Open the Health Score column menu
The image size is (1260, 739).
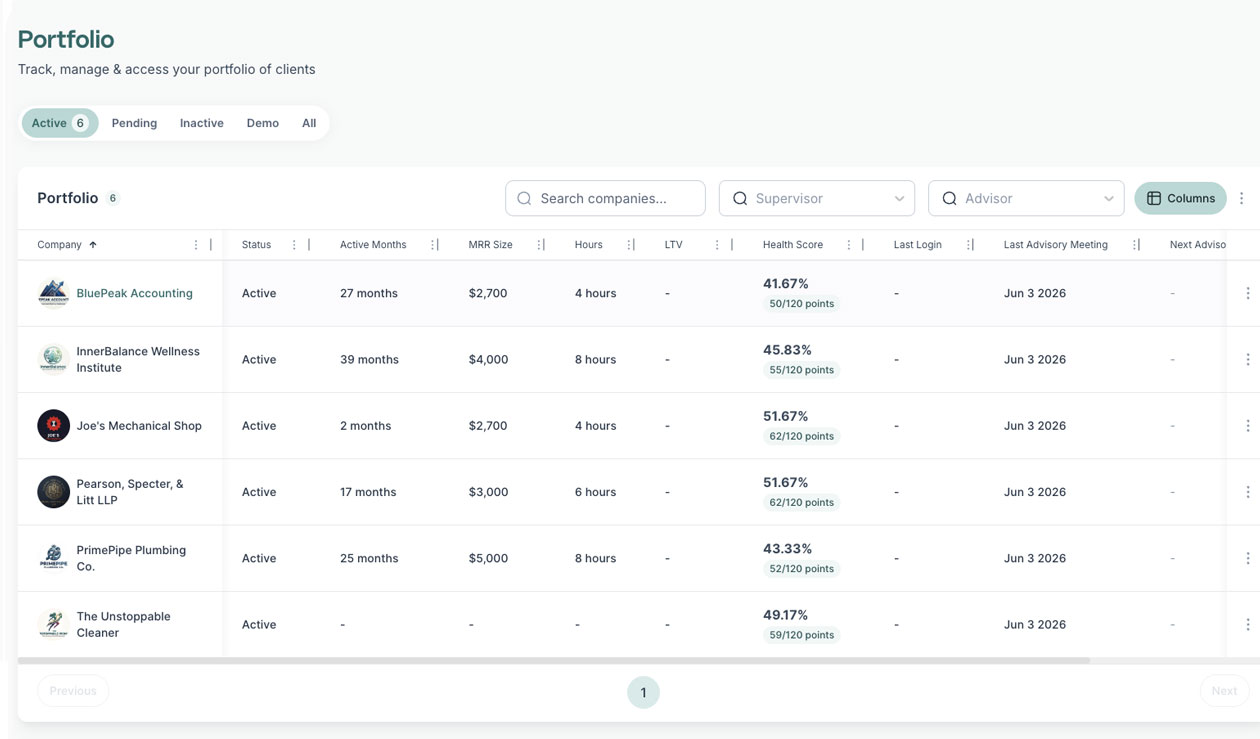pyautogui.click(x=849, y=245)
